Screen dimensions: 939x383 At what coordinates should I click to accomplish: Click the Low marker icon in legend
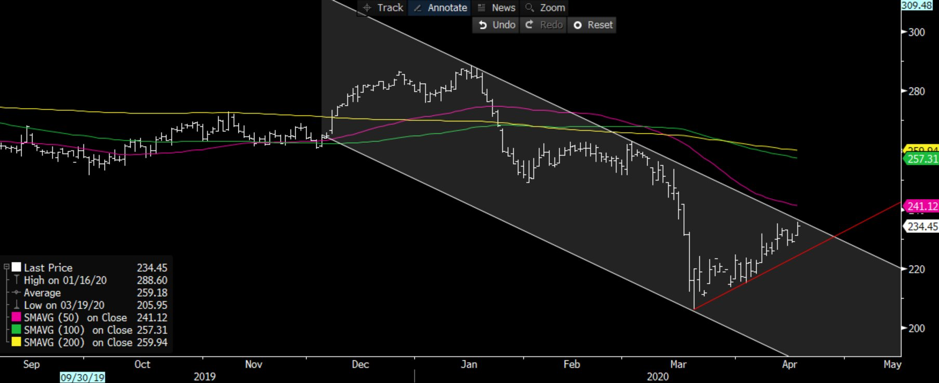[x=15, y=305]
